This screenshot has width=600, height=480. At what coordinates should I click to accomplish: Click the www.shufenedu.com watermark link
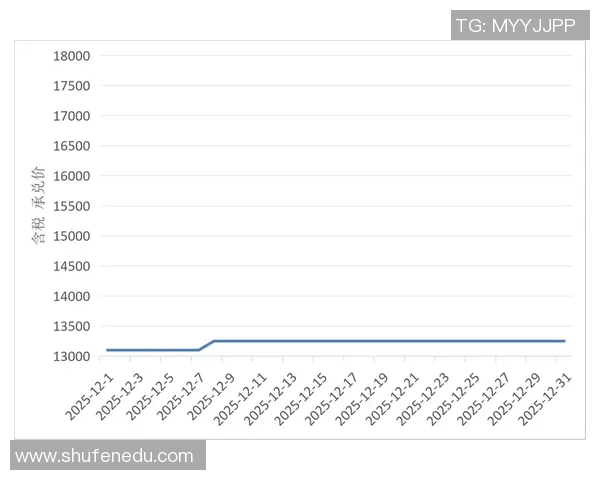click(105, 456)
